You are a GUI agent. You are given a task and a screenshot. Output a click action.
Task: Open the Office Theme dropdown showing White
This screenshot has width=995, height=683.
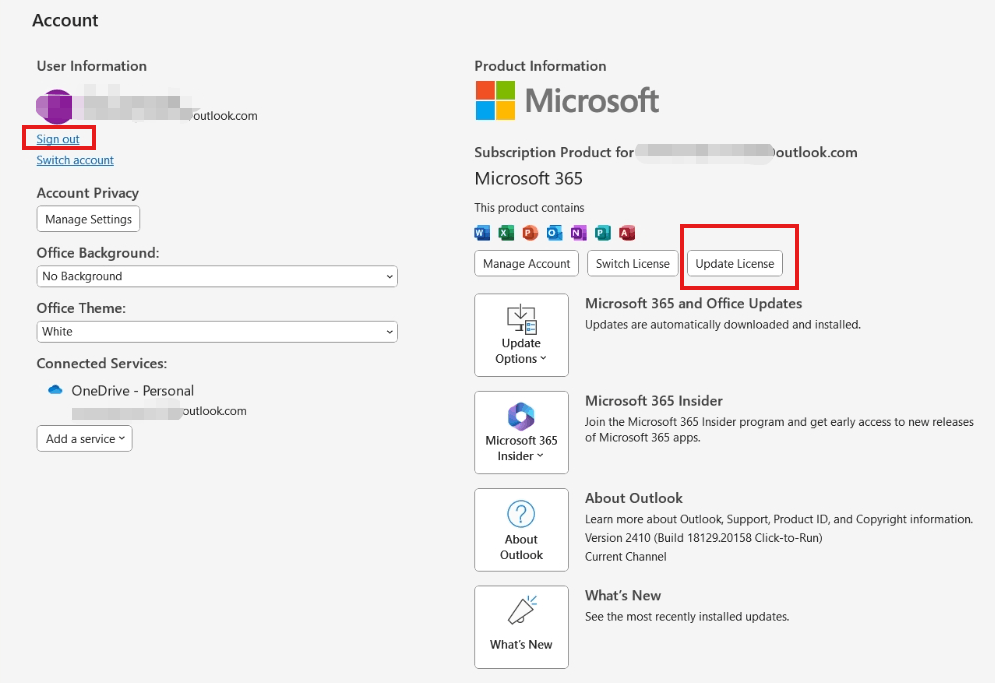216,331
